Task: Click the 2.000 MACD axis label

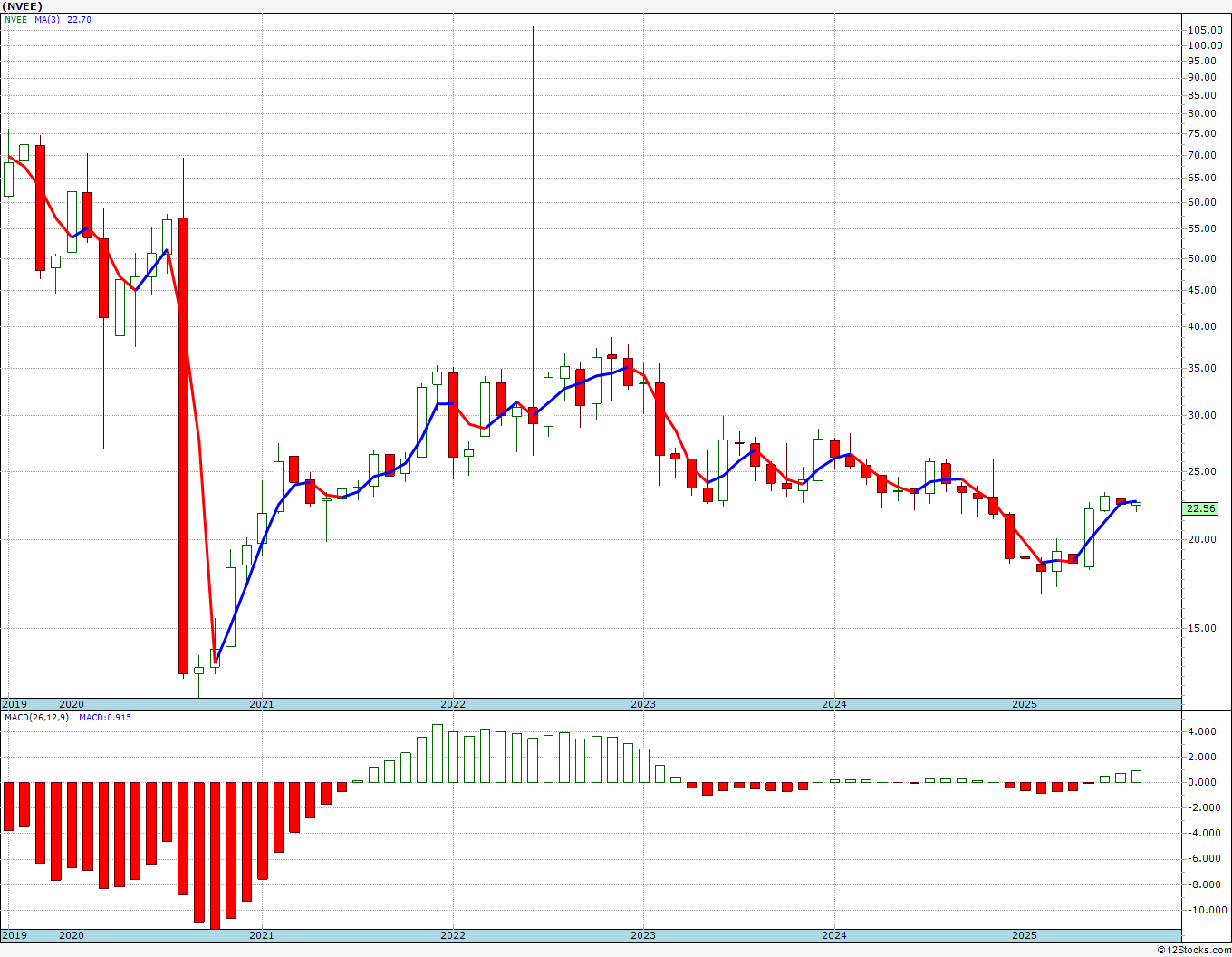Action: point(1202,758)
